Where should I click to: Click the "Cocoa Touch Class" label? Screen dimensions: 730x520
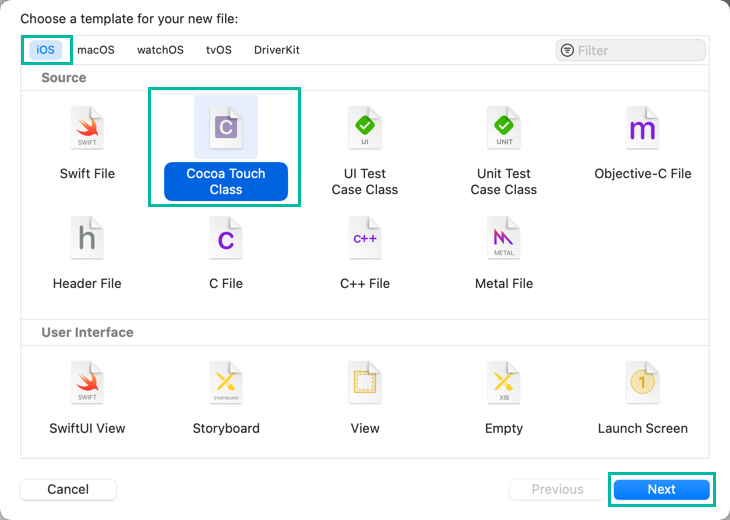point(226,182)
